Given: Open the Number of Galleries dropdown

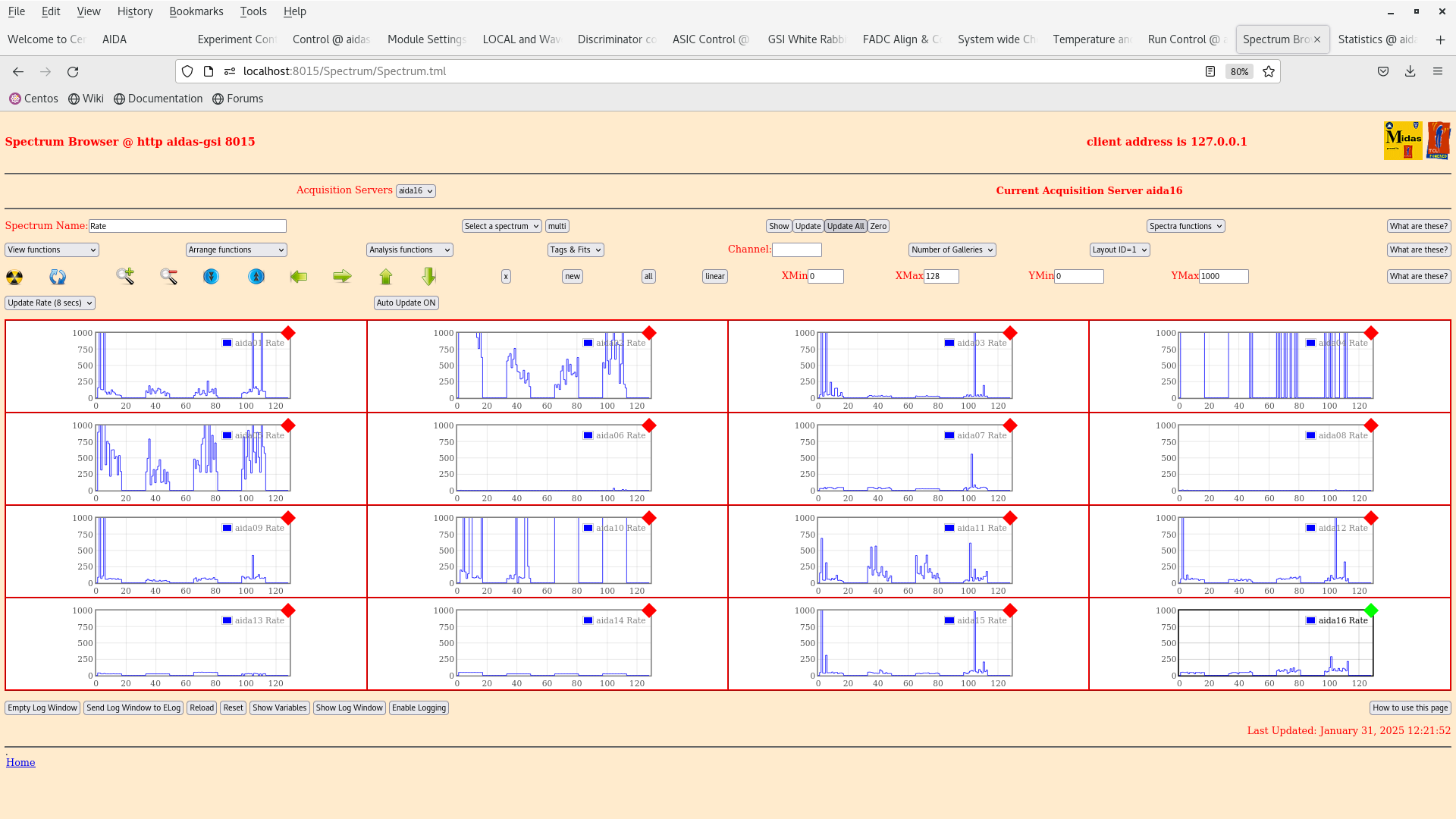Looking at the screenshot, I should coord(952,250).
